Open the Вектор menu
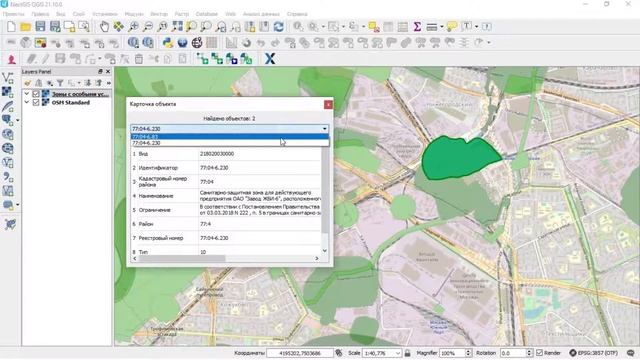This screenshot has height=360, width=640. coord(159,14)
